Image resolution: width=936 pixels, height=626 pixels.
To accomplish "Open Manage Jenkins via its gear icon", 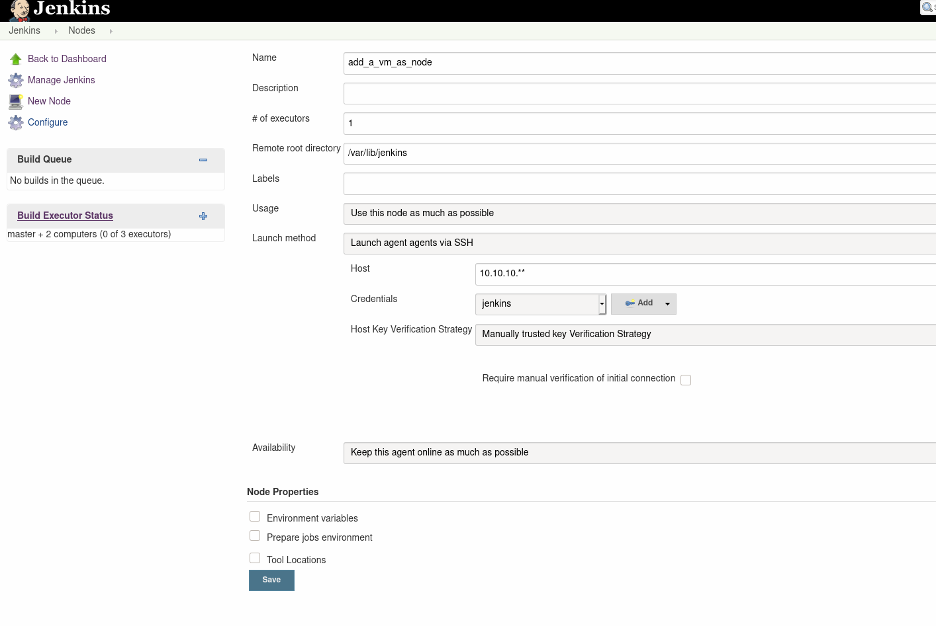I will click(x=14, y=80).
